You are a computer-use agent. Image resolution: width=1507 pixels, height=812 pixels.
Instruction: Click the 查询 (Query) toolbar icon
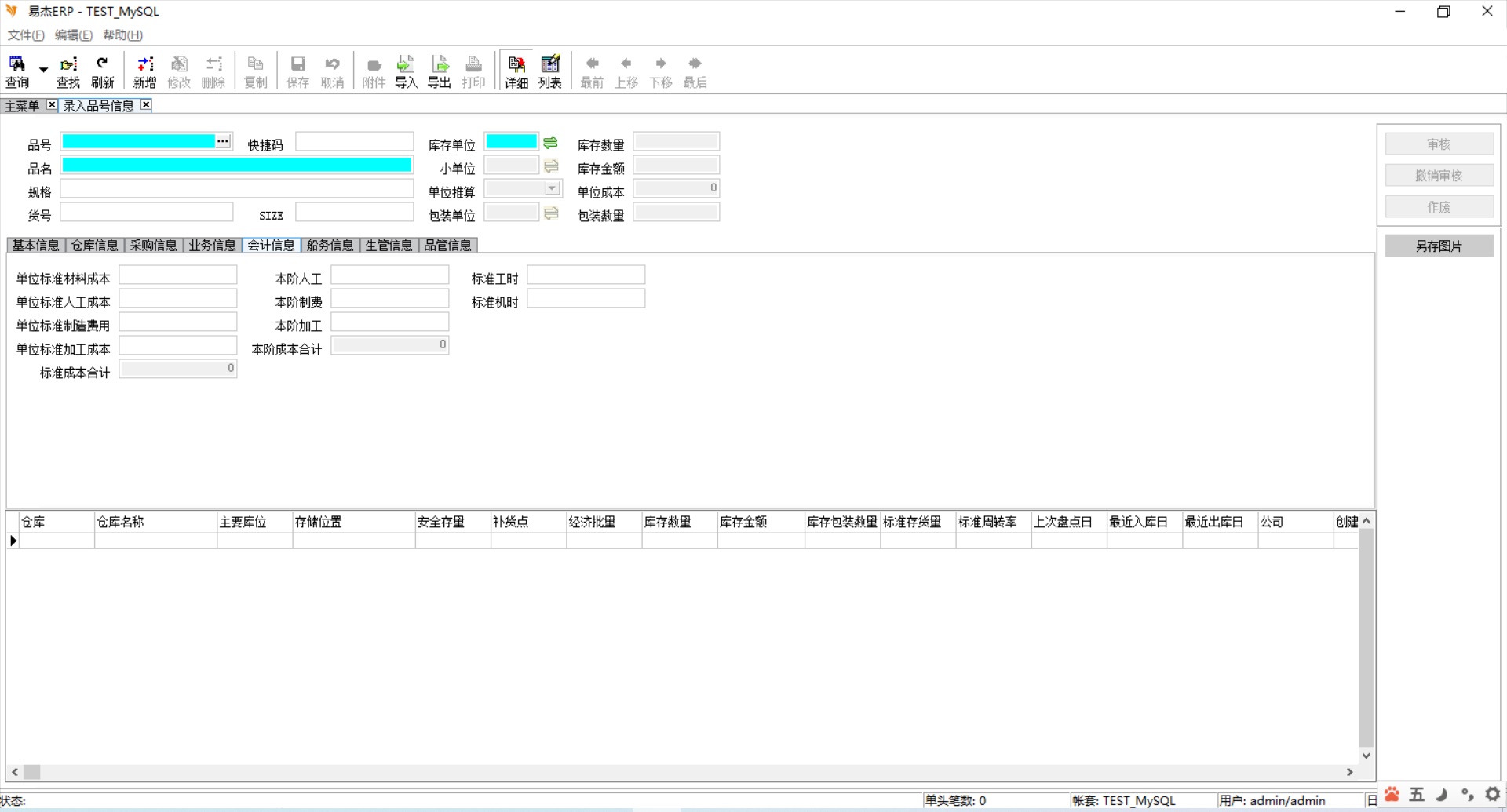pyautogui.click(x=16, y=71)
